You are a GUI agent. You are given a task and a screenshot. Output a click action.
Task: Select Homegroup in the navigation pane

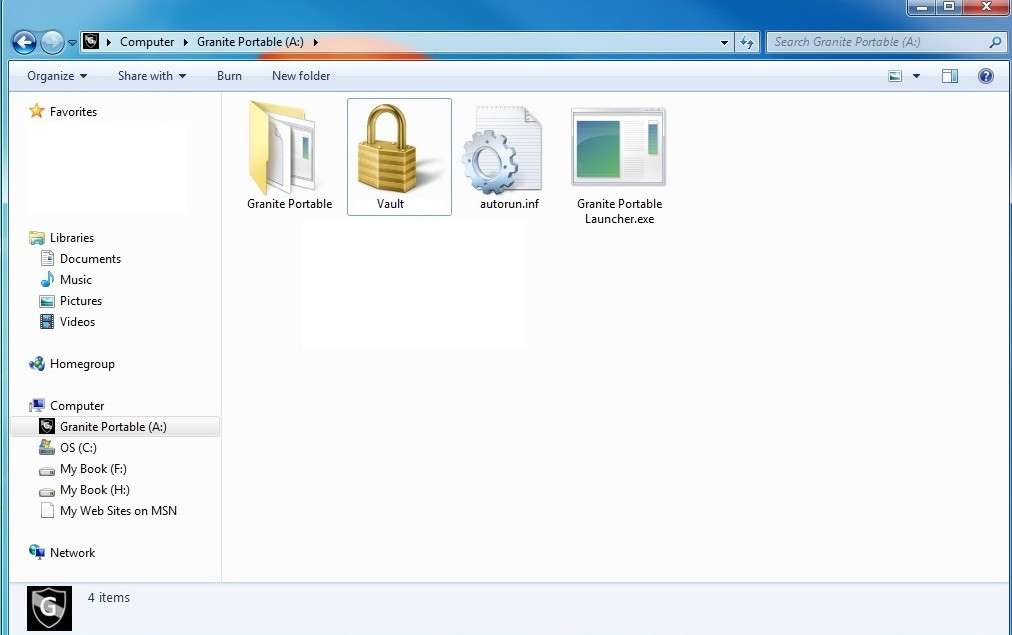click(82, 364)
